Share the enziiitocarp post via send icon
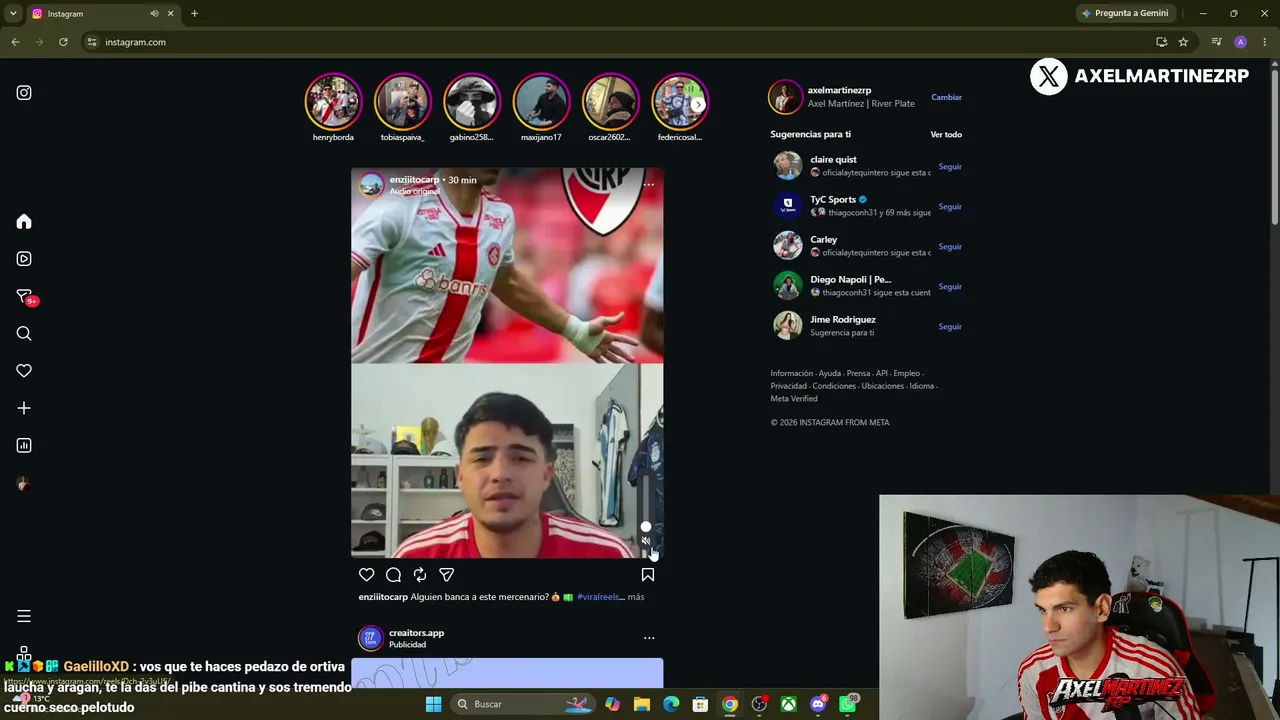The height and width of the screenshot is (720, 1280). pyautogui.click(x=447, y=575)
